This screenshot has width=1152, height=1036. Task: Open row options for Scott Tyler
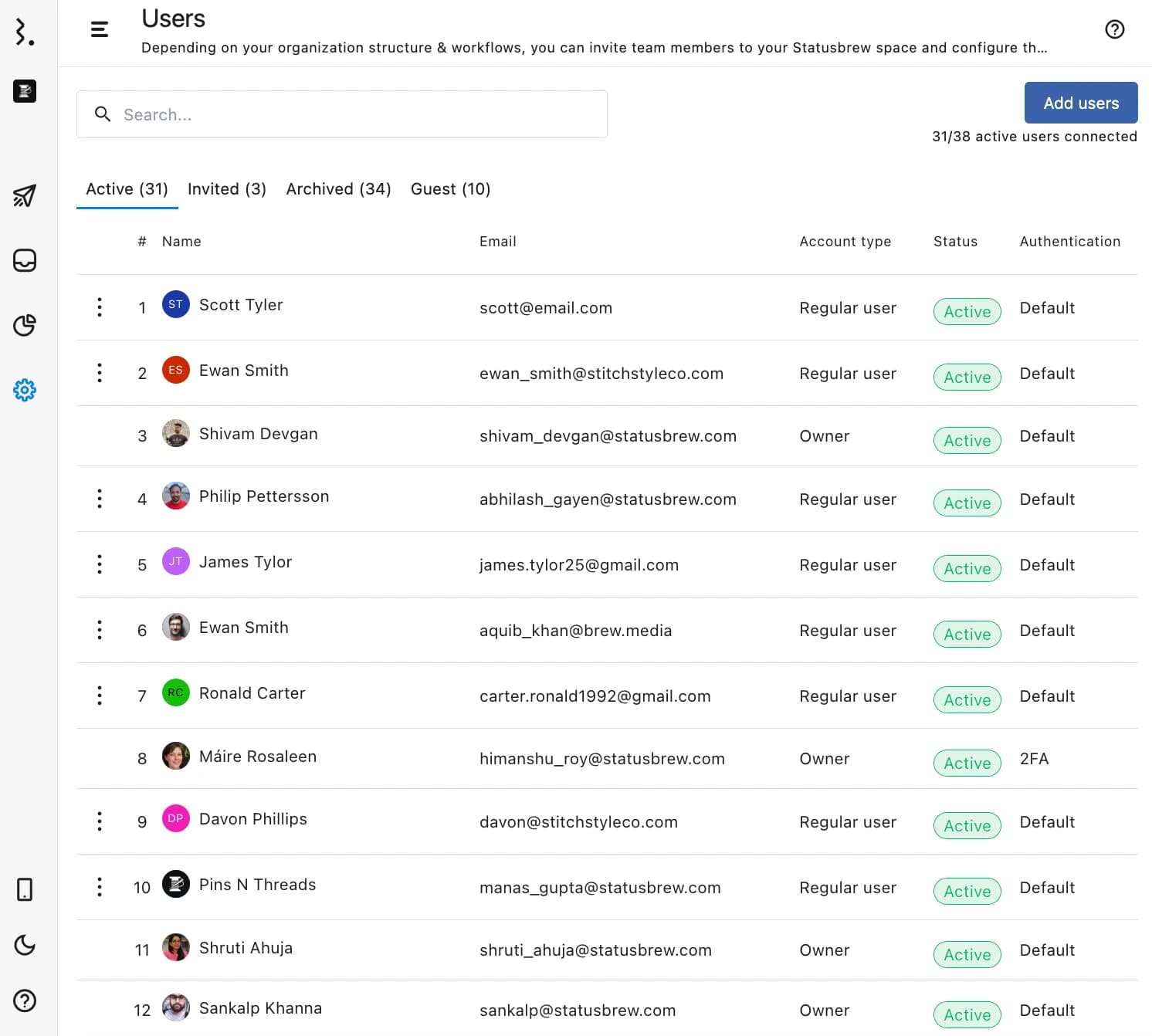[x=99, y=307]
